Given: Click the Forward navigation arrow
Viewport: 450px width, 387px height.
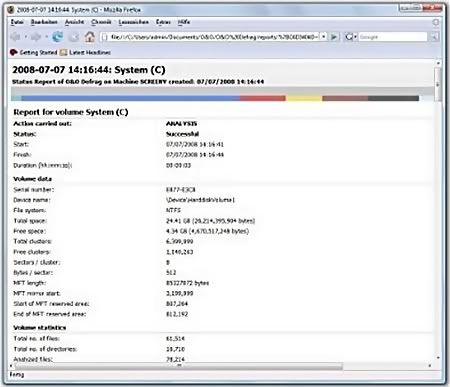Looking at the screenshot, I should 36,37.
